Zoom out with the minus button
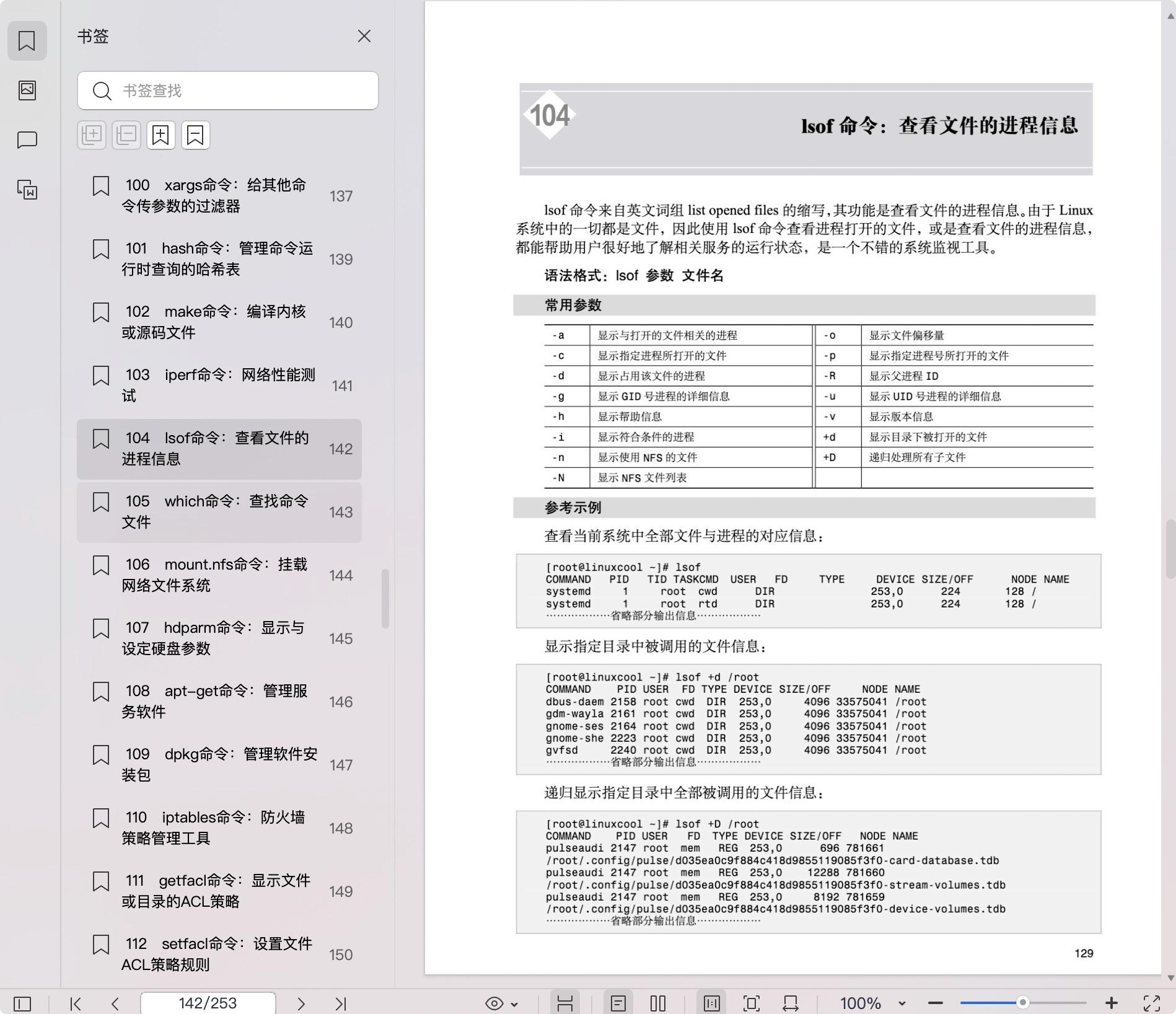 coord(936,1003)
